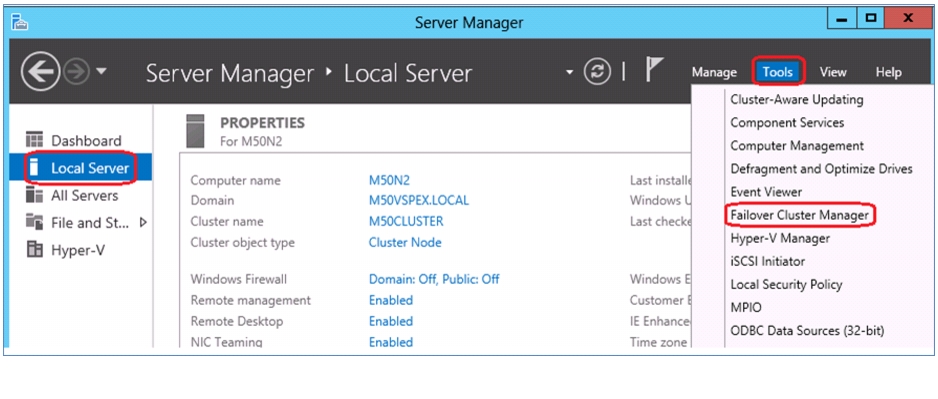Open the dropdown arrow beside refresh icon
This screenshot has width=938, height=399.
[569, 72]
